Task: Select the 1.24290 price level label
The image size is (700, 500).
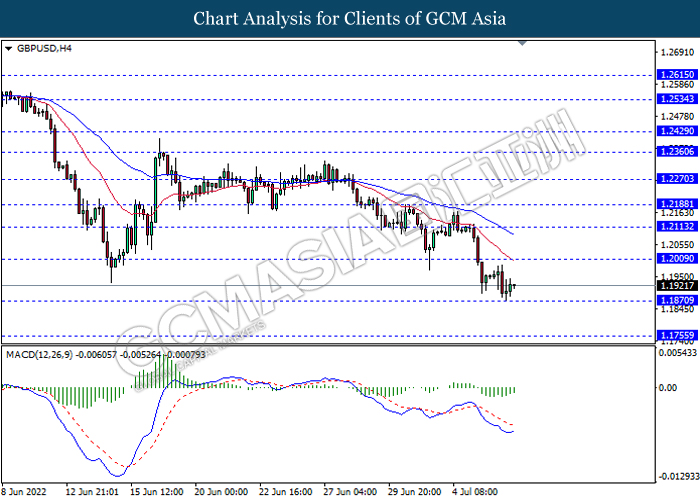Action: (x=678, y=131)
